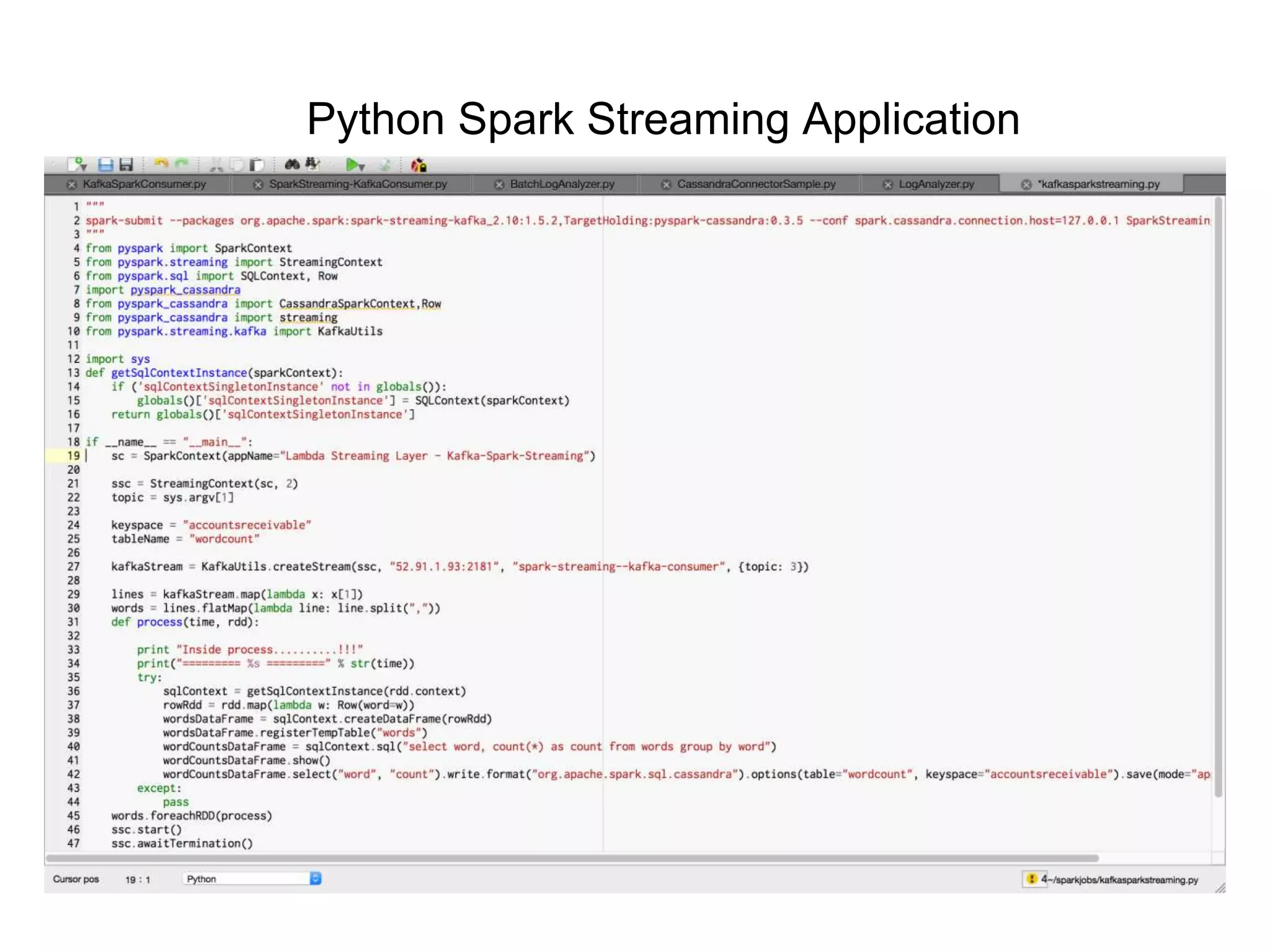Image resolution: width=1270 pixels, height=952 pixels.
Task: Click the print "Inside process" line
Action: pyautogui.click(x=250, y=650)
